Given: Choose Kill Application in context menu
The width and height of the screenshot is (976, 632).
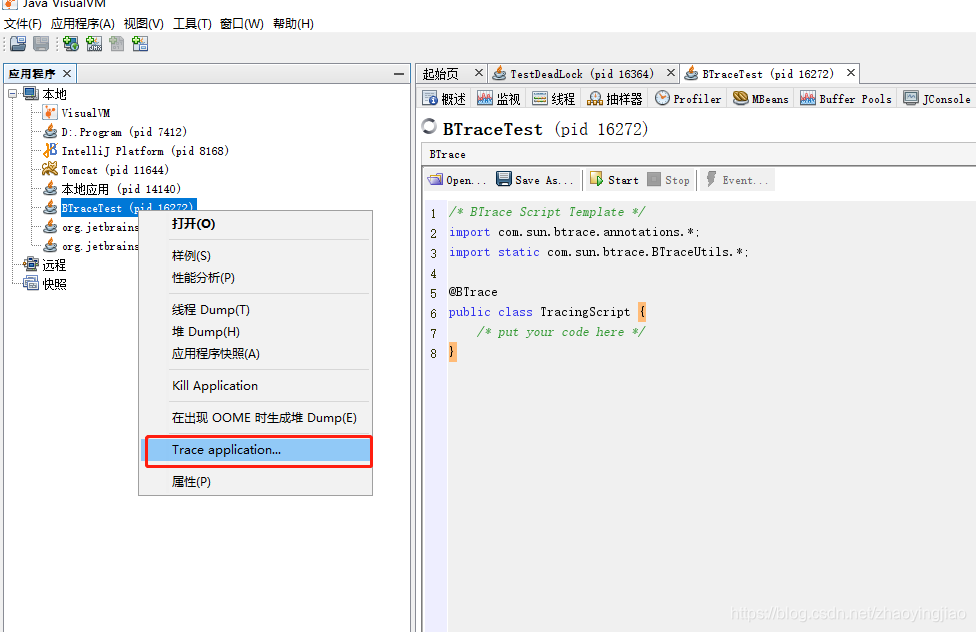Looking at the screenshot, I should (x=255, y=385).
